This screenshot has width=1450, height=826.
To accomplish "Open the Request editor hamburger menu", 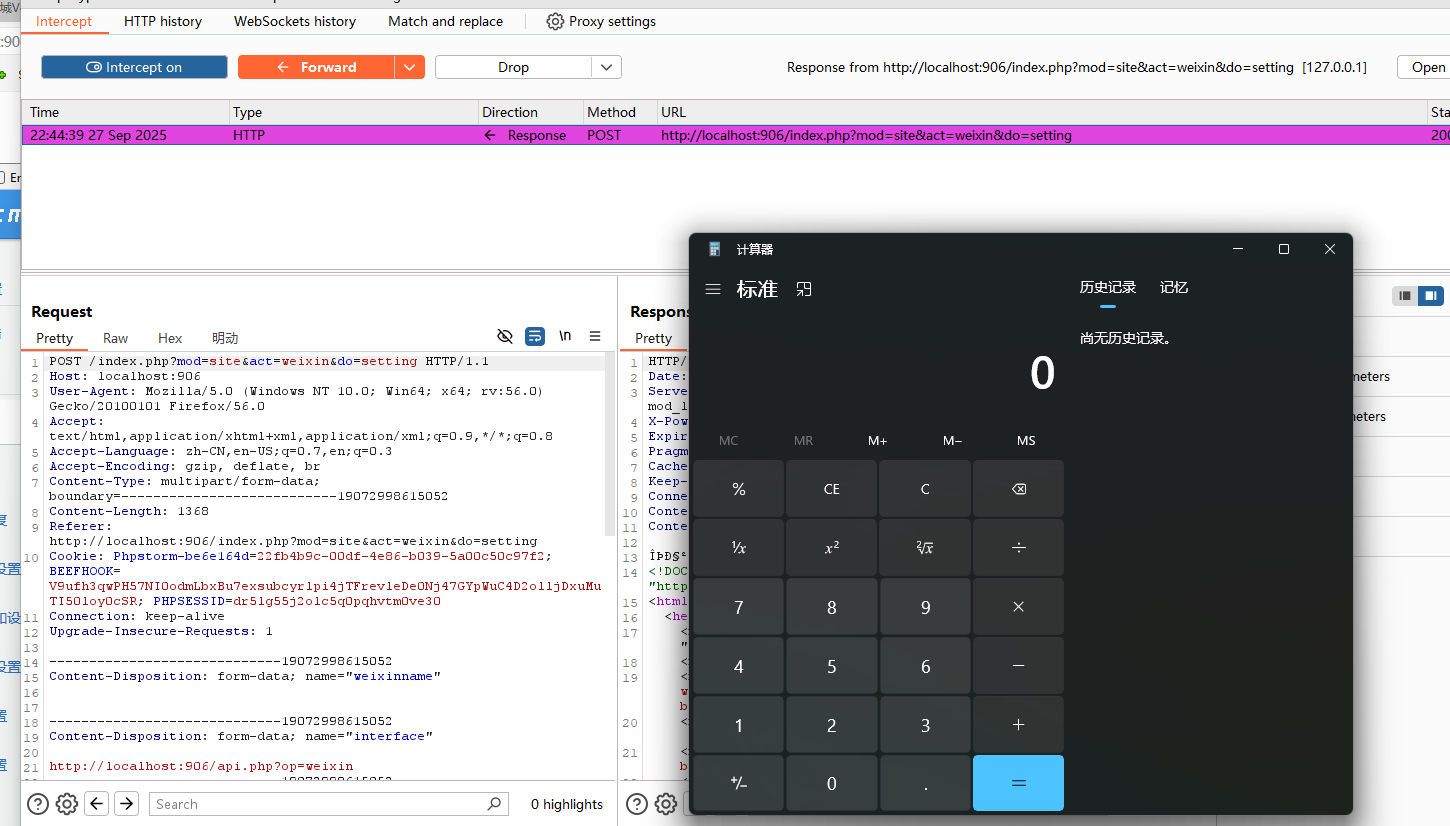I will click(595, 336).
